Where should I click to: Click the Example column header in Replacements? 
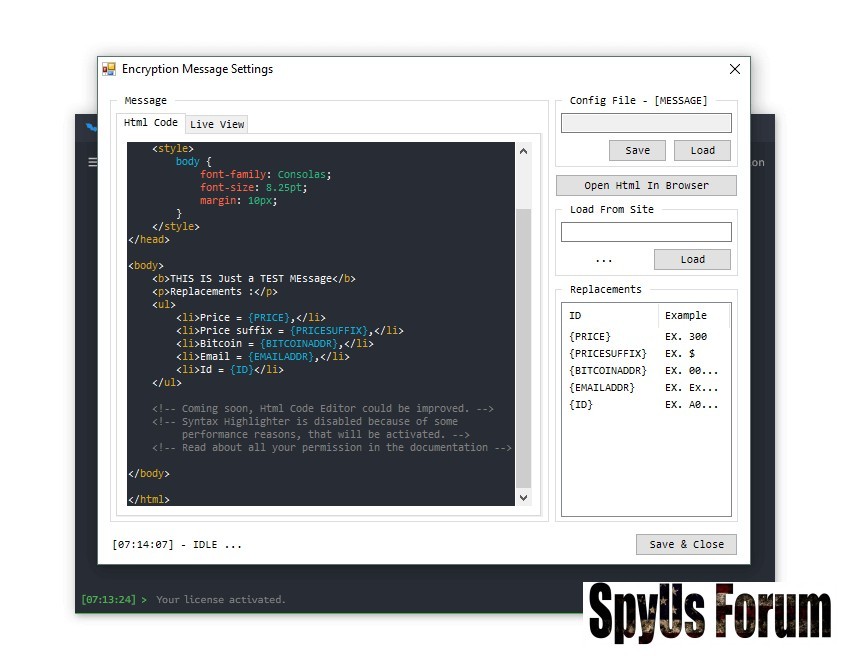[694, 315]
